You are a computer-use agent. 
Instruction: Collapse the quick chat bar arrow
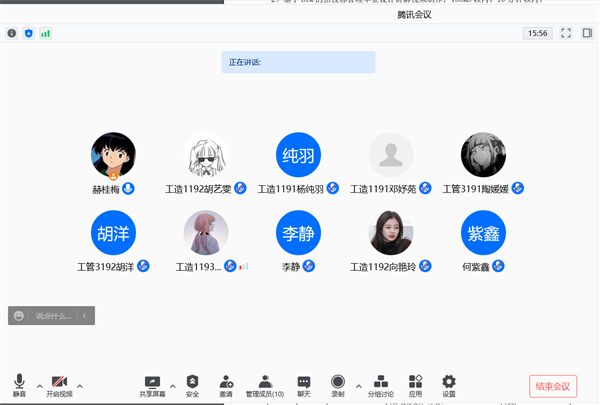coord(85,316)
